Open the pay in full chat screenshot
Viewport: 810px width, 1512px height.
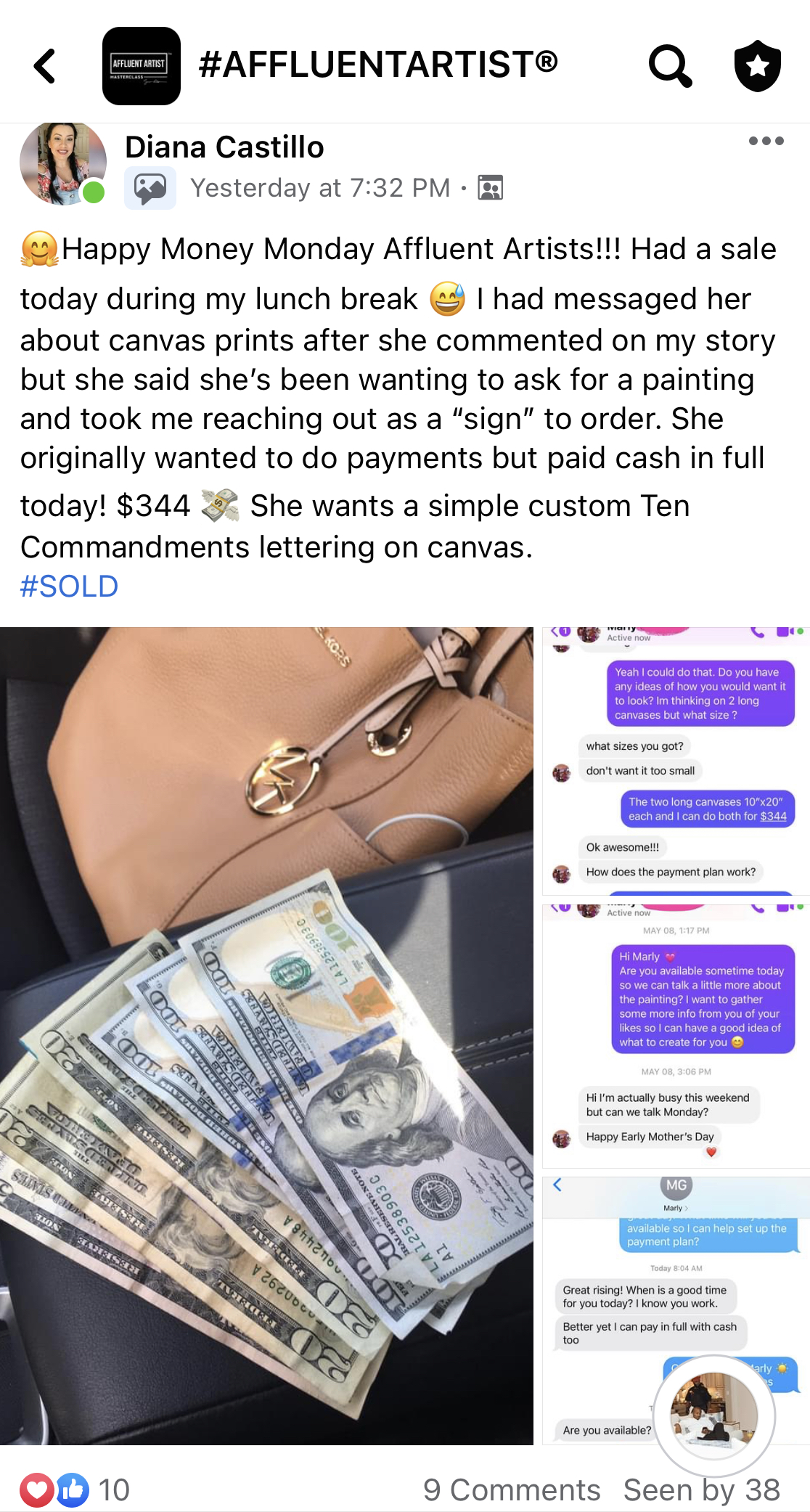676,1311
